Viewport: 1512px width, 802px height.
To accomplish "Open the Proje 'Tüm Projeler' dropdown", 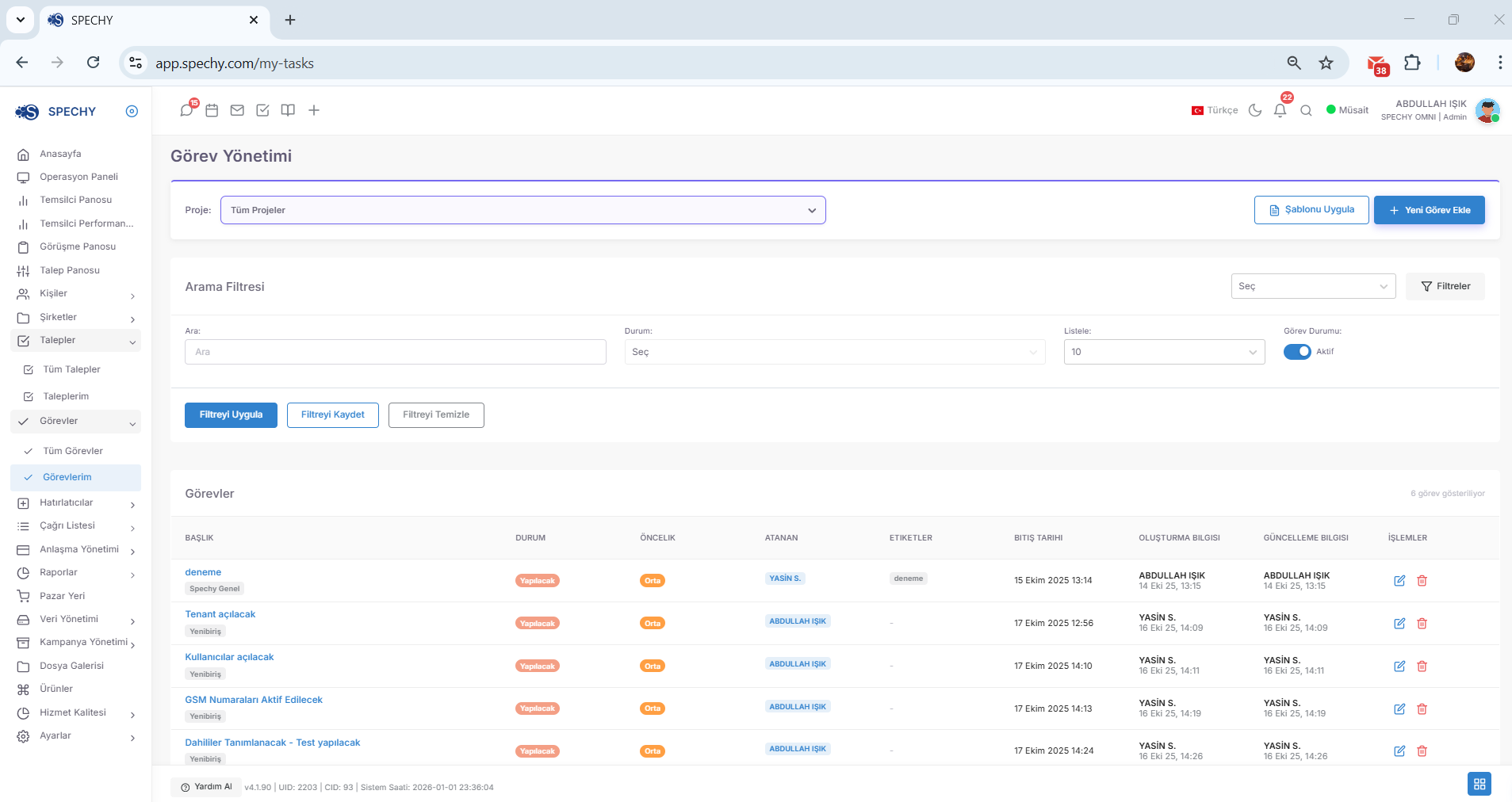I will (x=523, y=210).
